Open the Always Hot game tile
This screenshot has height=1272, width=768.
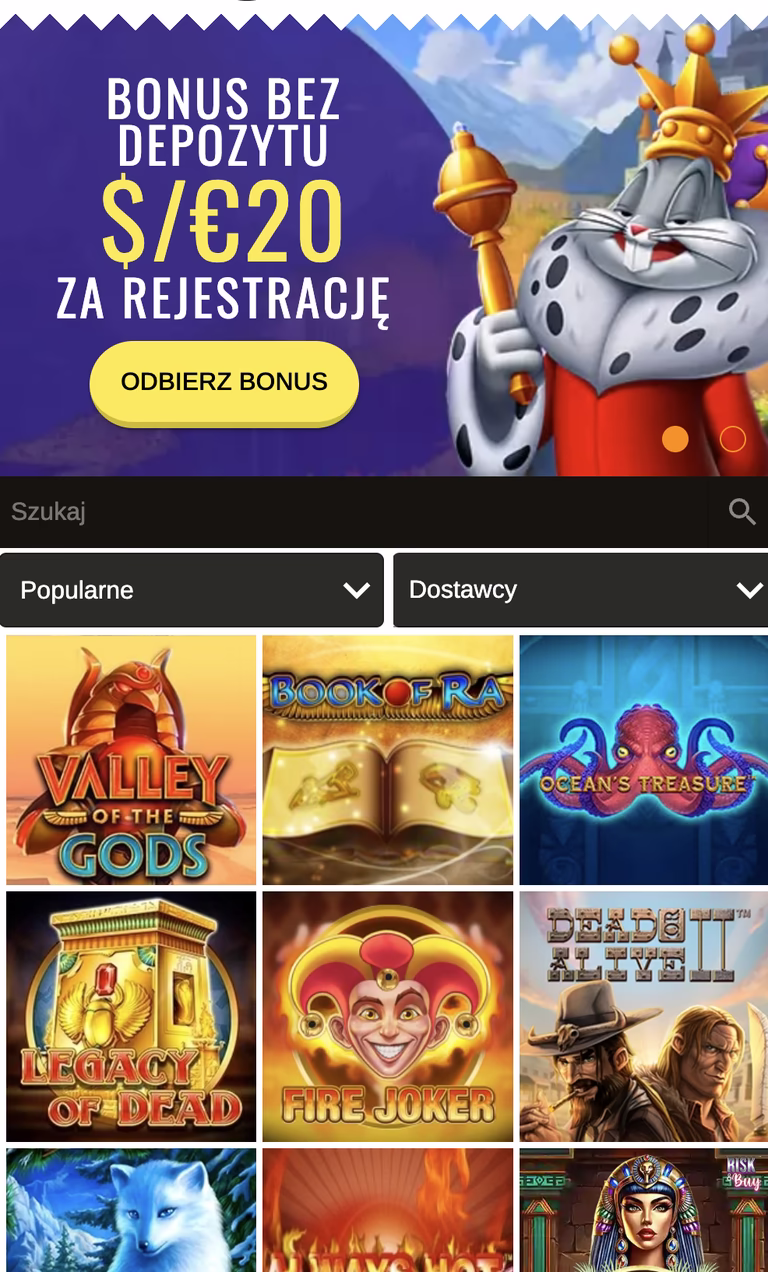point(388,1210)
